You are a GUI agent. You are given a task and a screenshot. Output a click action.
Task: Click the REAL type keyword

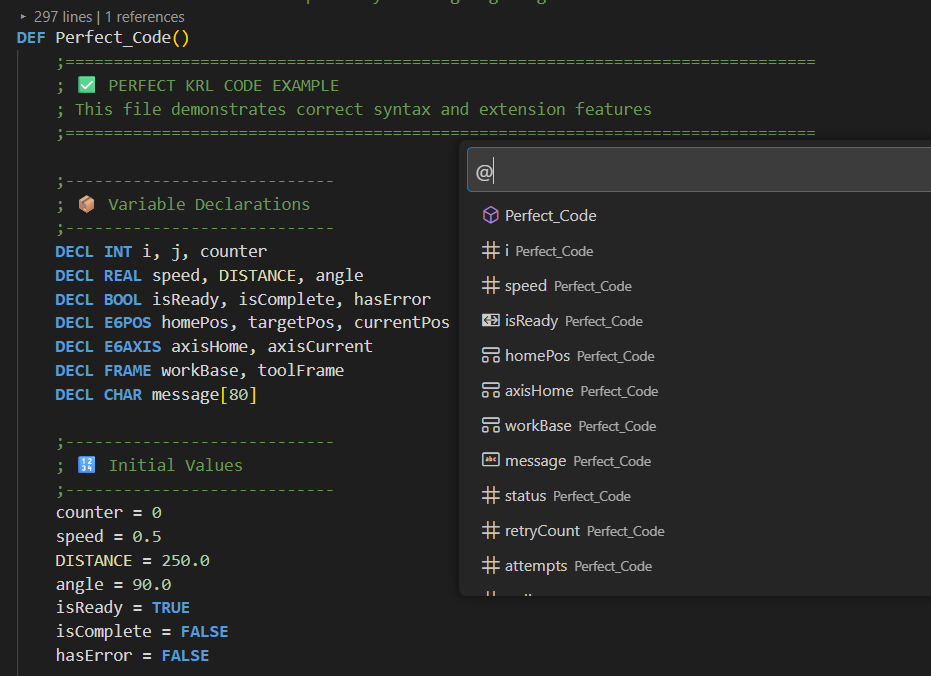pos(122,275)
